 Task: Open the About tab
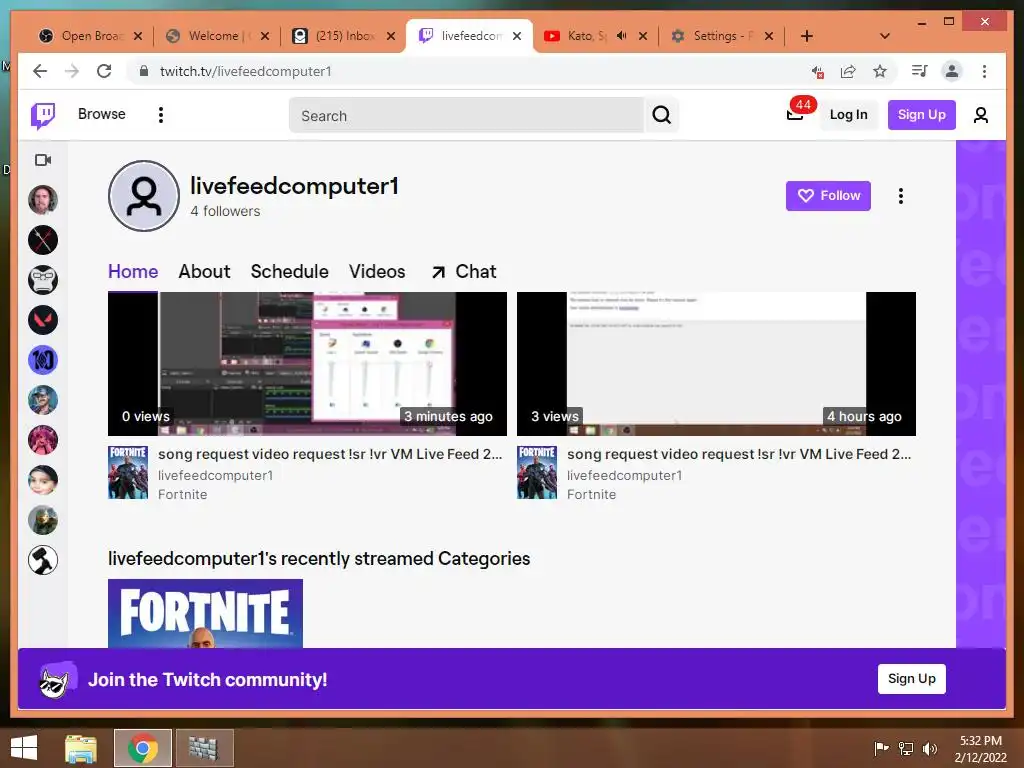204,272
